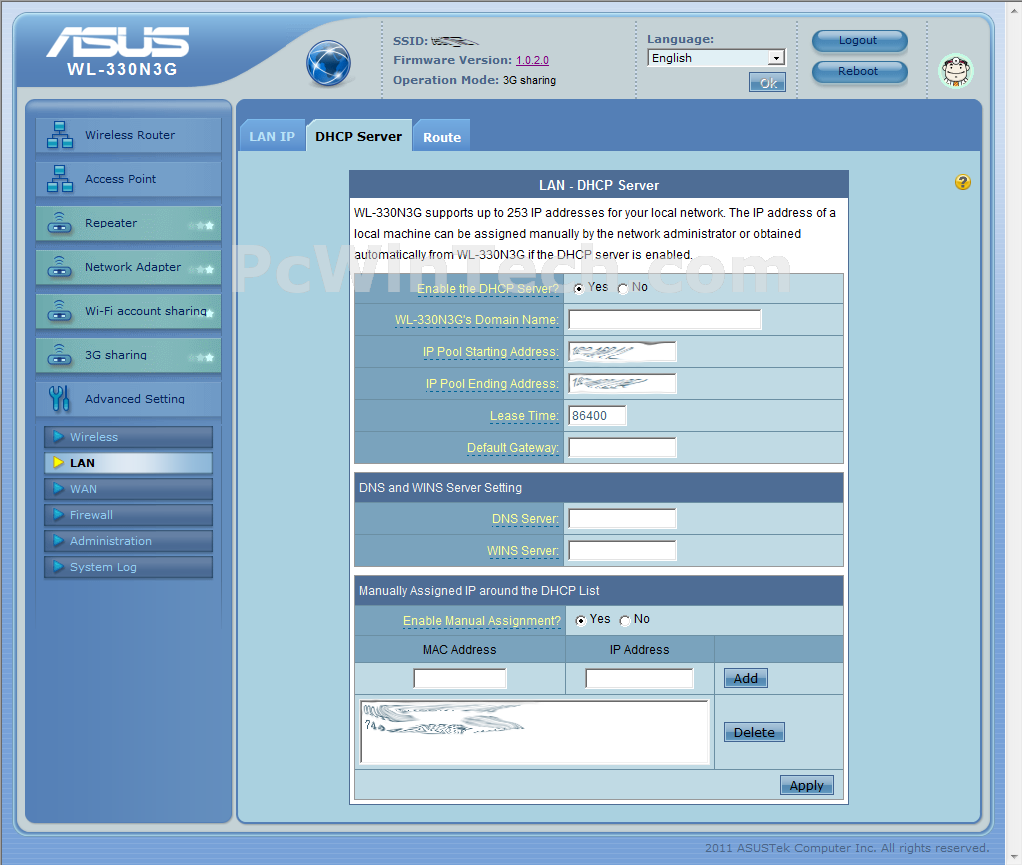Click the Add button for manual assignment
This screenshot has height=865, width=1022.
click(x=746, y=678)
